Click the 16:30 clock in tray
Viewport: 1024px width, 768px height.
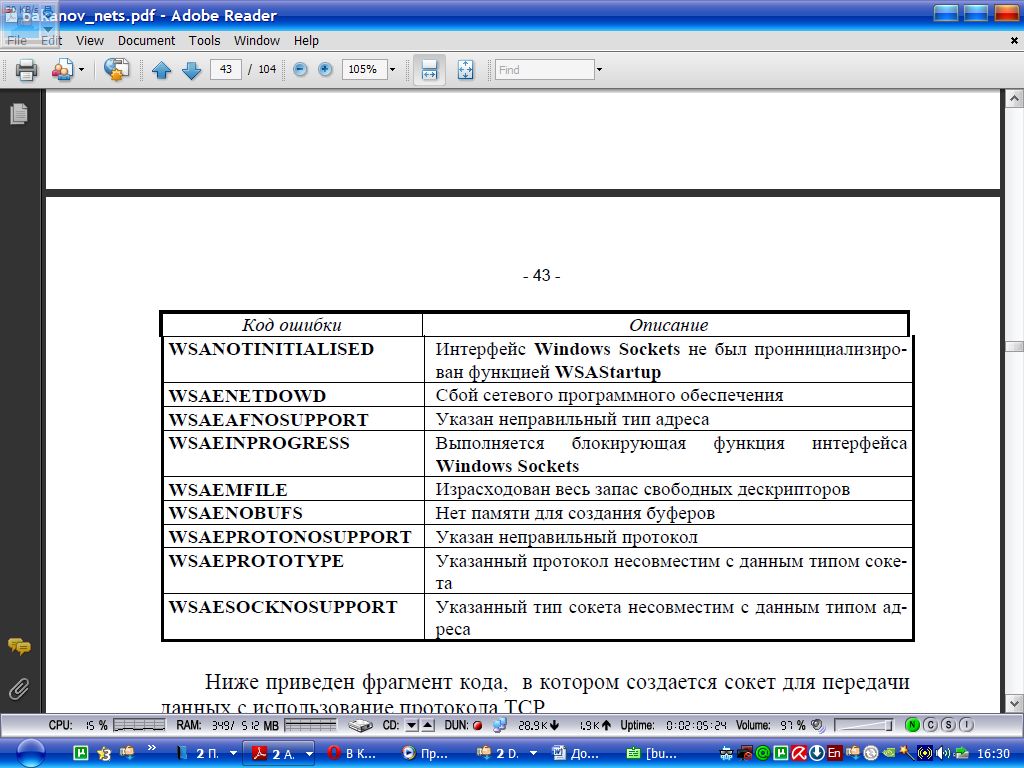coord(993,754)
